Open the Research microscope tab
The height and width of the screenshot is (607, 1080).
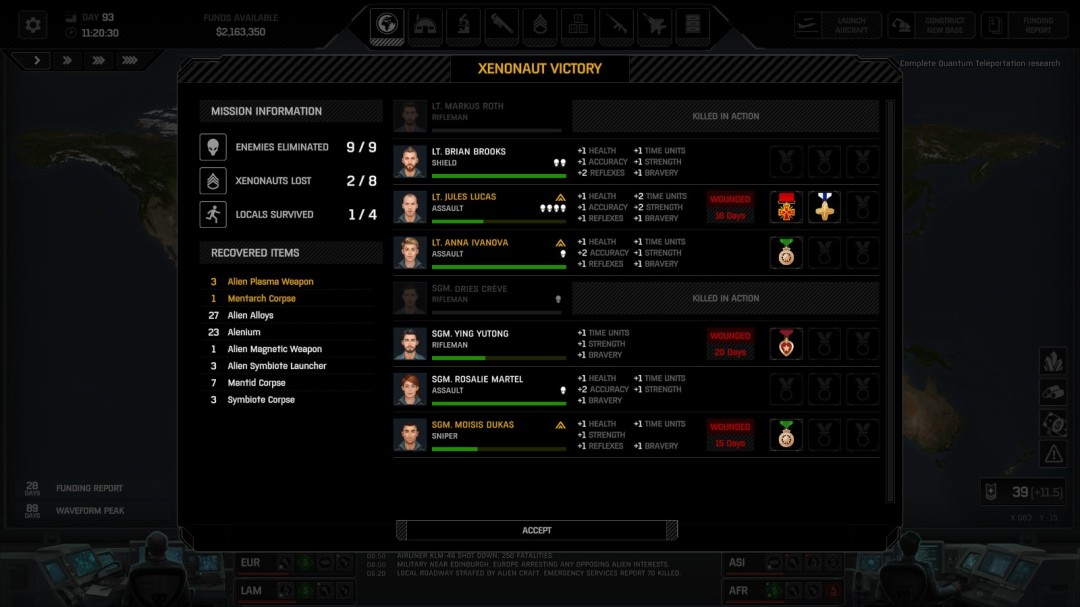pyautogui.click(x=463, y=25)
